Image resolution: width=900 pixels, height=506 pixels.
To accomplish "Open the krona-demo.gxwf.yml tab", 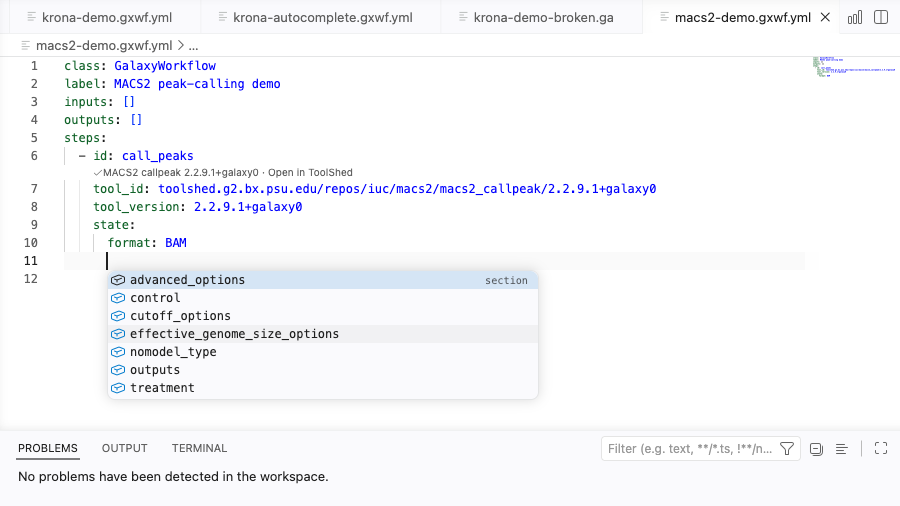I will (106, 17).
